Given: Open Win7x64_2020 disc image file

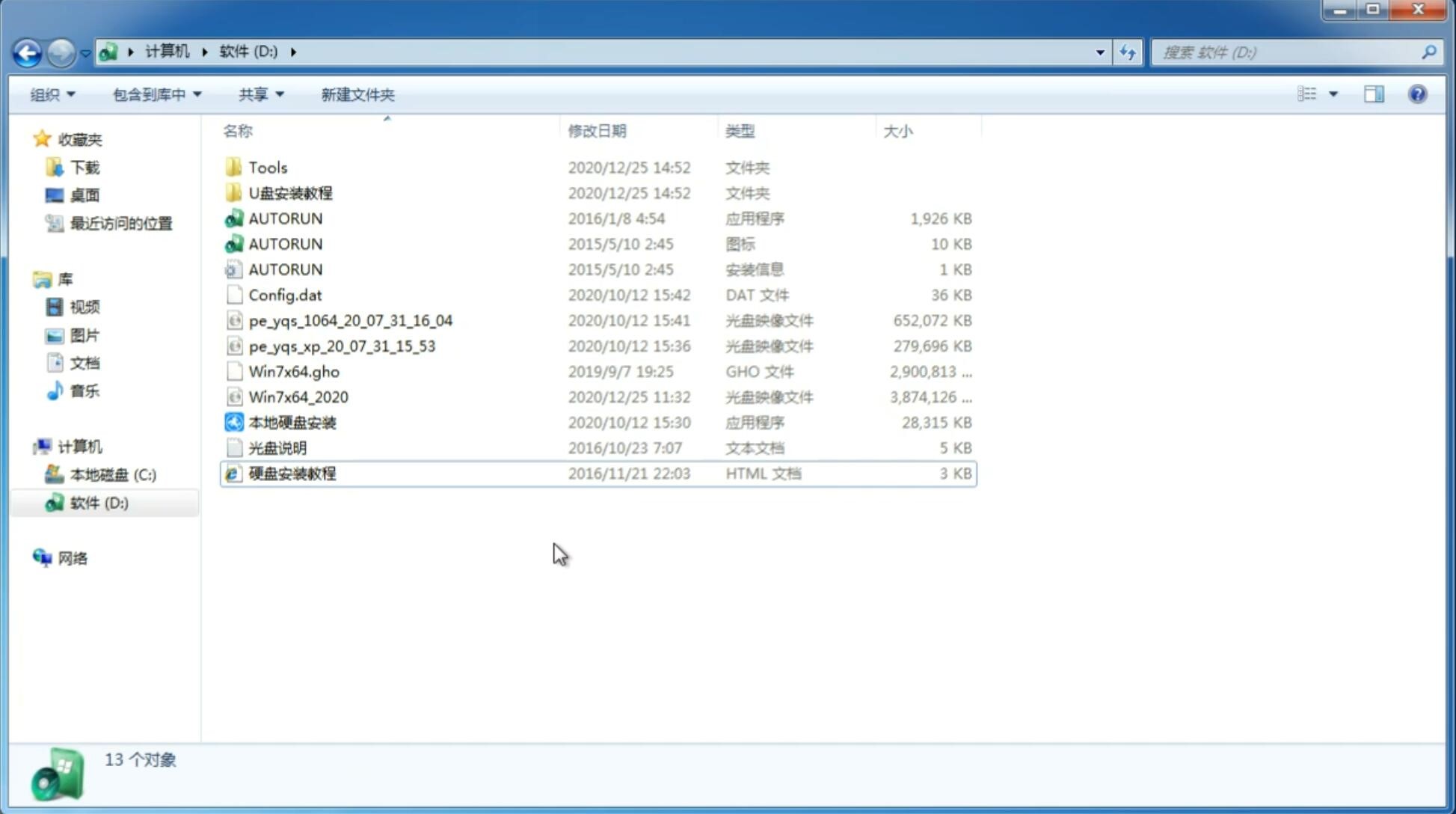Looking at the screenshot, I should 297,397.
